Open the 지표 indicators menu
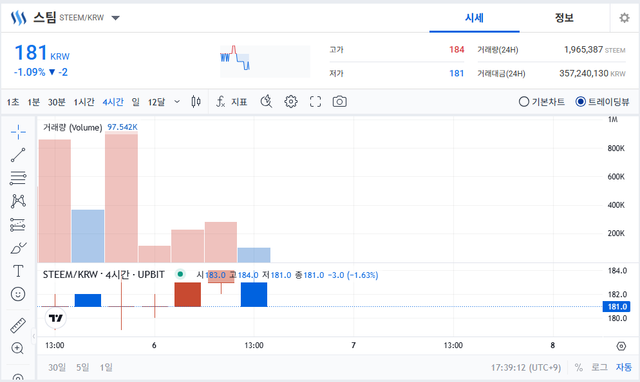640x382 pixels. tap(232, 102)
